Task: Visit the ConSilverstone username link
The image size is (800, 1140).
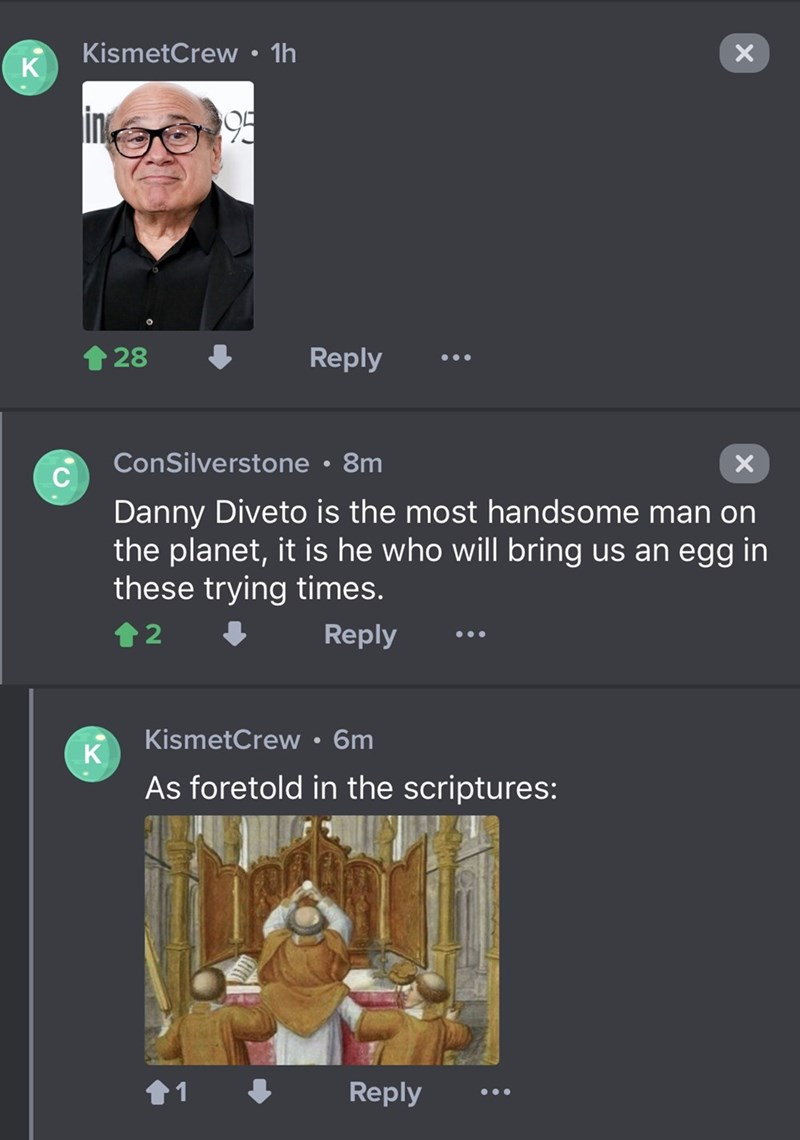Action: (211, 463)
